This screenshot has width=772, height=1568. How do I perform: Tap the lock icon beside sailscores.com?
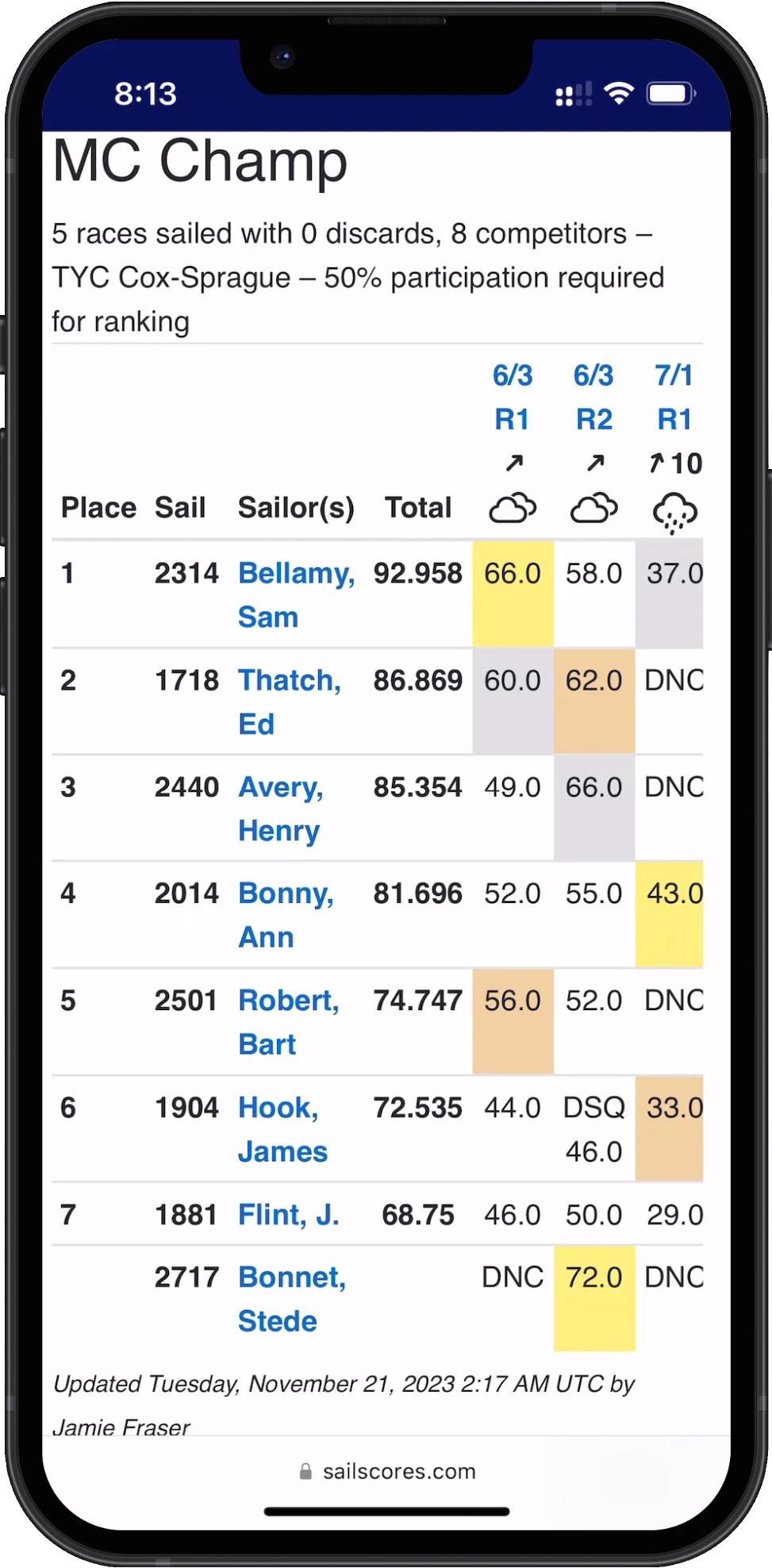(x=305, y=1472)
